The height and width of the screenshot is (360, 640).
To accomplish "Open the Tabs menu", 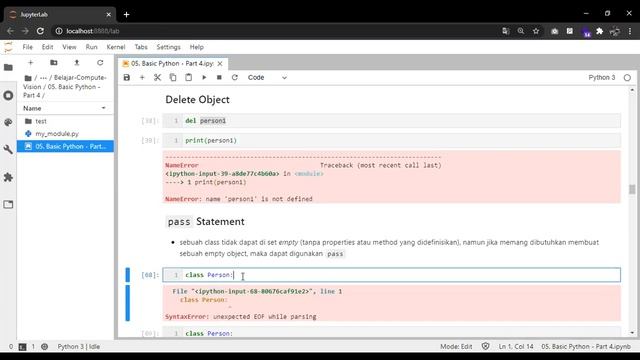I will [141, 47].
